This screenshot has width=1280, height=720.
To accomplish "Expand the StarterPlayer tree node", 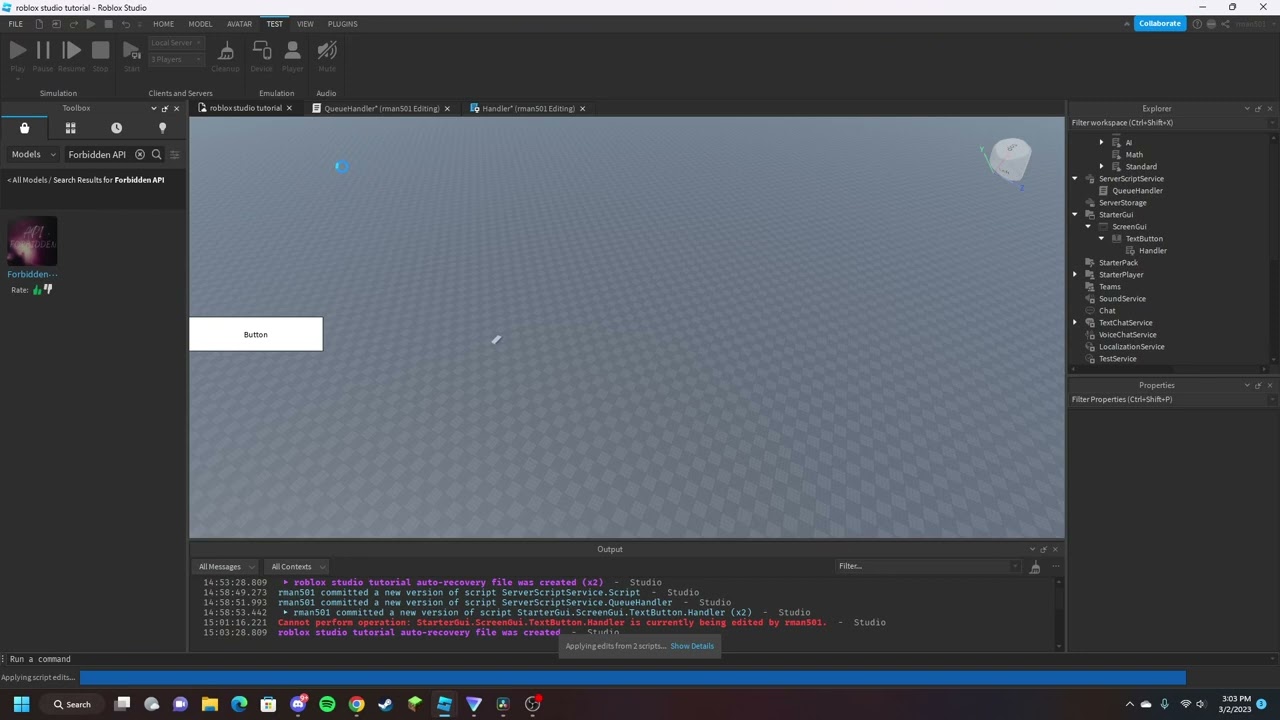I will coord(1075,275).
